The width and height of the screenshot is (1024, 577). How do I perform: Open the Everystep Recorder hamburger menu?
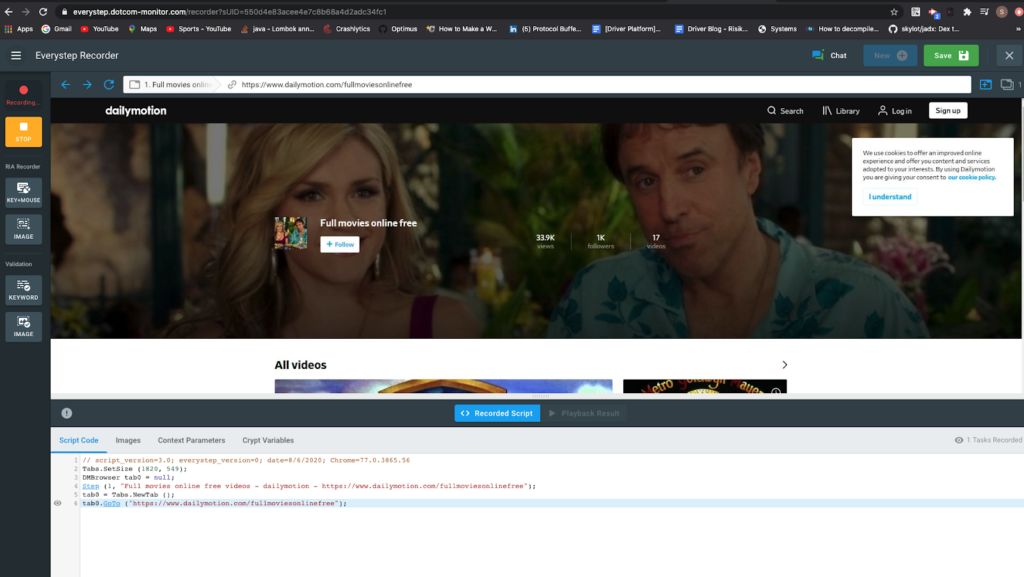click(16, 55)
